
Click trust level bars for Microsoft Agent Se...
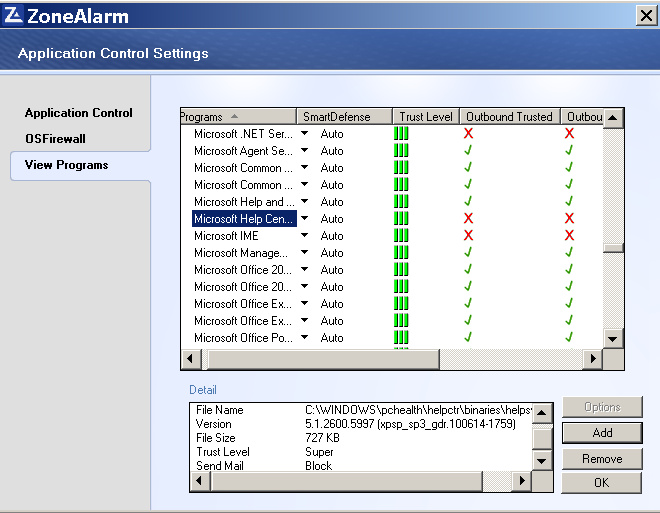(401, 150)
